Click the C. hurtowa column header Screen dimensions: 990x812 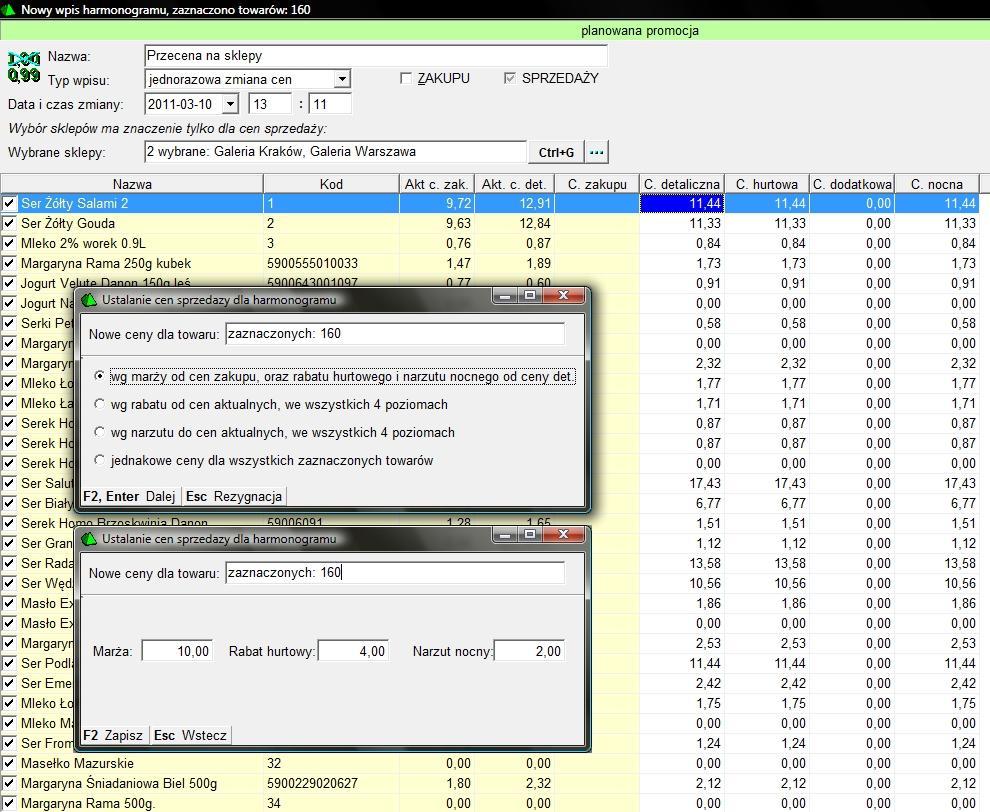coord(766,184)
